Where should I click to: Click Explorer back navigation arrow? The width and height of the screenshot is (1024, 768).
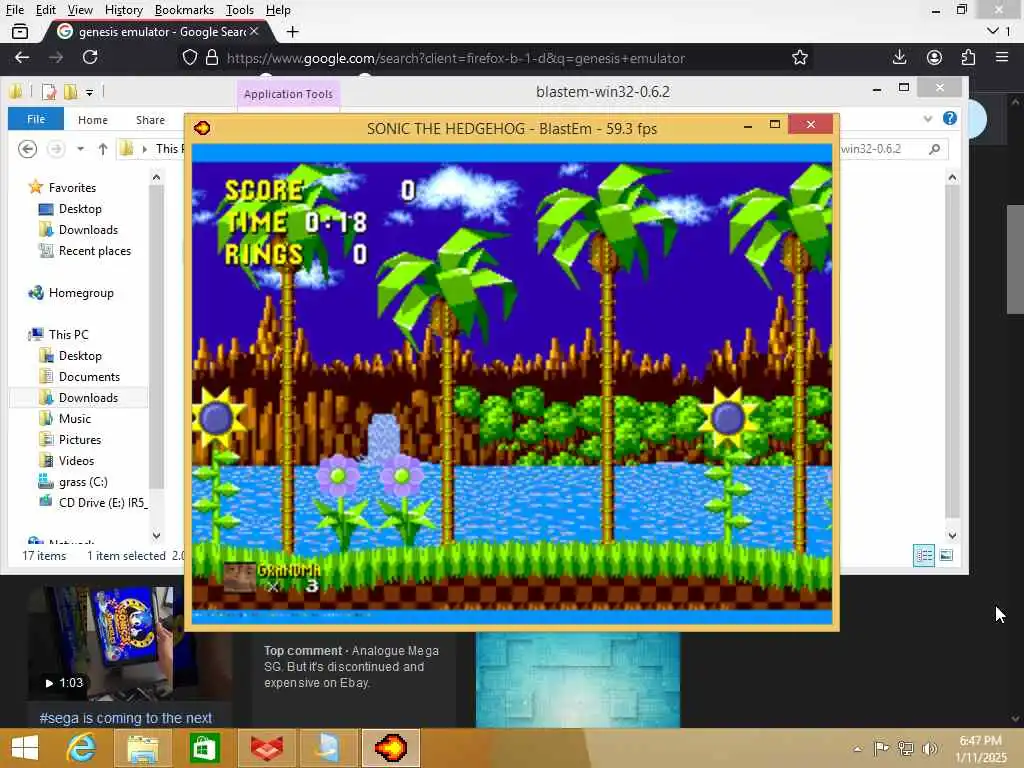pyautogui.click(x=27, y=149)
